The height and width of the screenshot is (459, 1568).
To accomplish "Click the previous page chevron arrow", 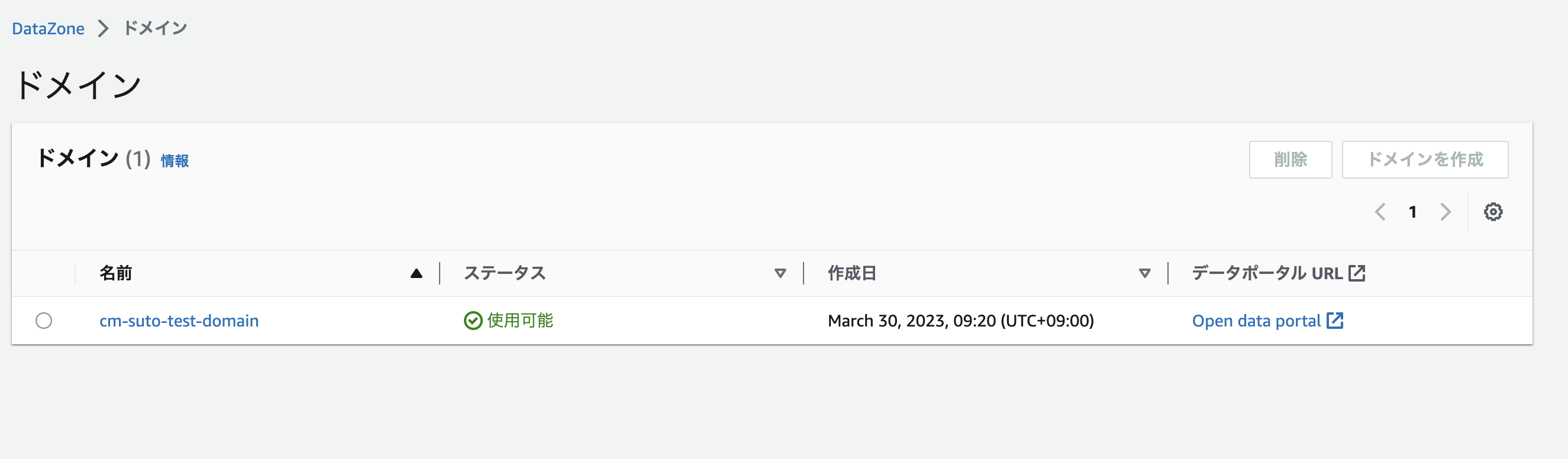I will [x=1380, y=211].
